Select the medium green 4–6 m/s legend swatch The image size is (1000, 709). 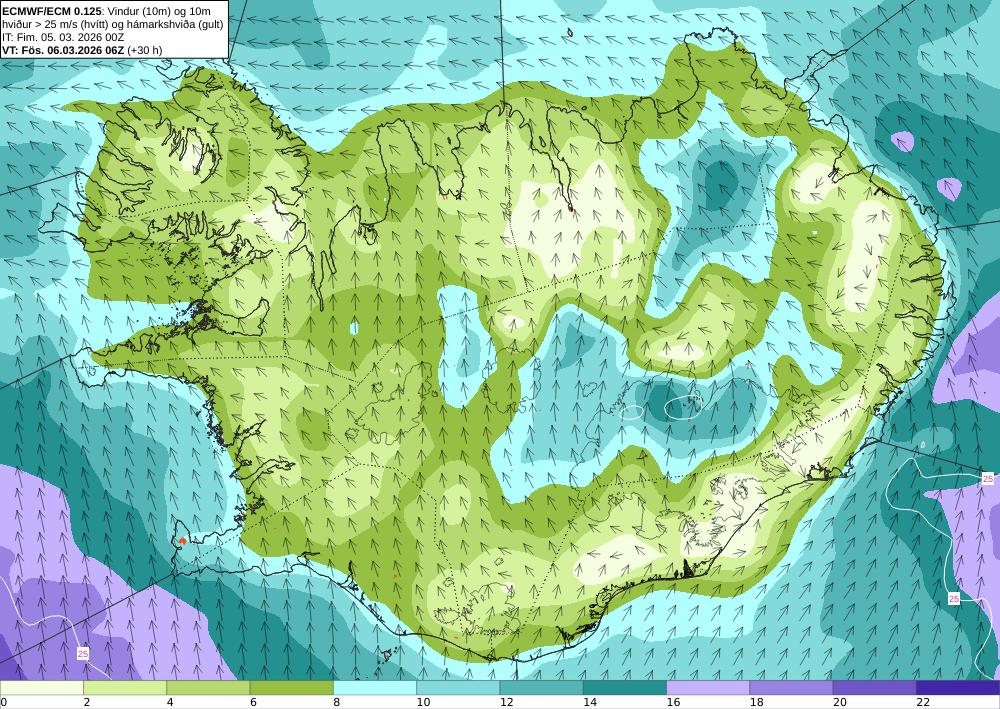point(208,687)
